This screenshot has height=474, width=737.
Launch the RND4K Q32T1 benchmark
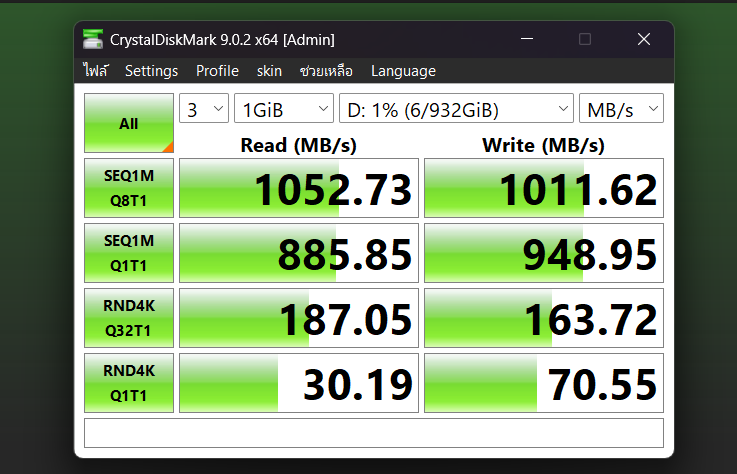click(x=129, y=317)
